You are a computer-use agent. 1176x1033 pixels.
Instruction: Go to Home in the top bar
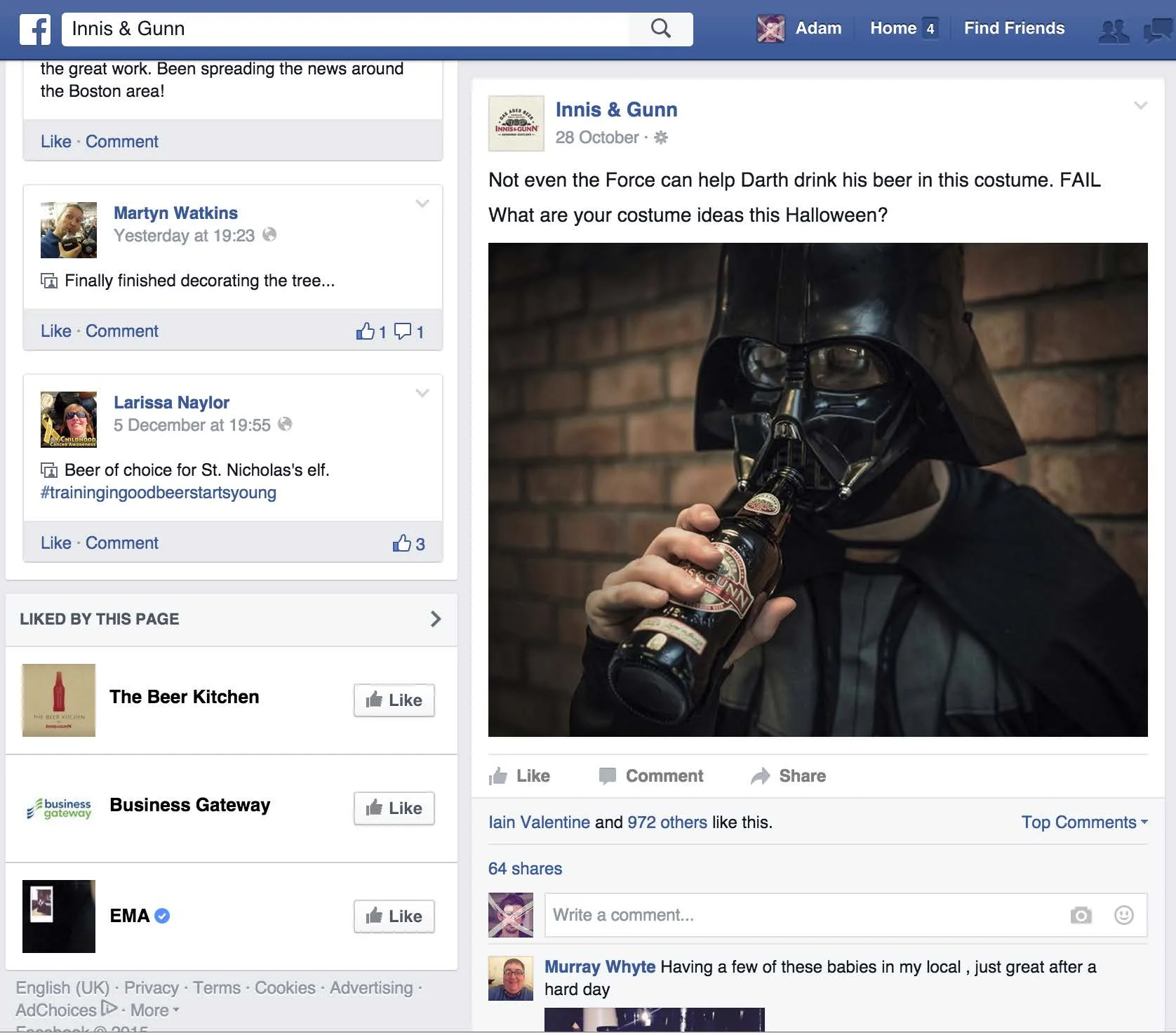tap(893, 28)
